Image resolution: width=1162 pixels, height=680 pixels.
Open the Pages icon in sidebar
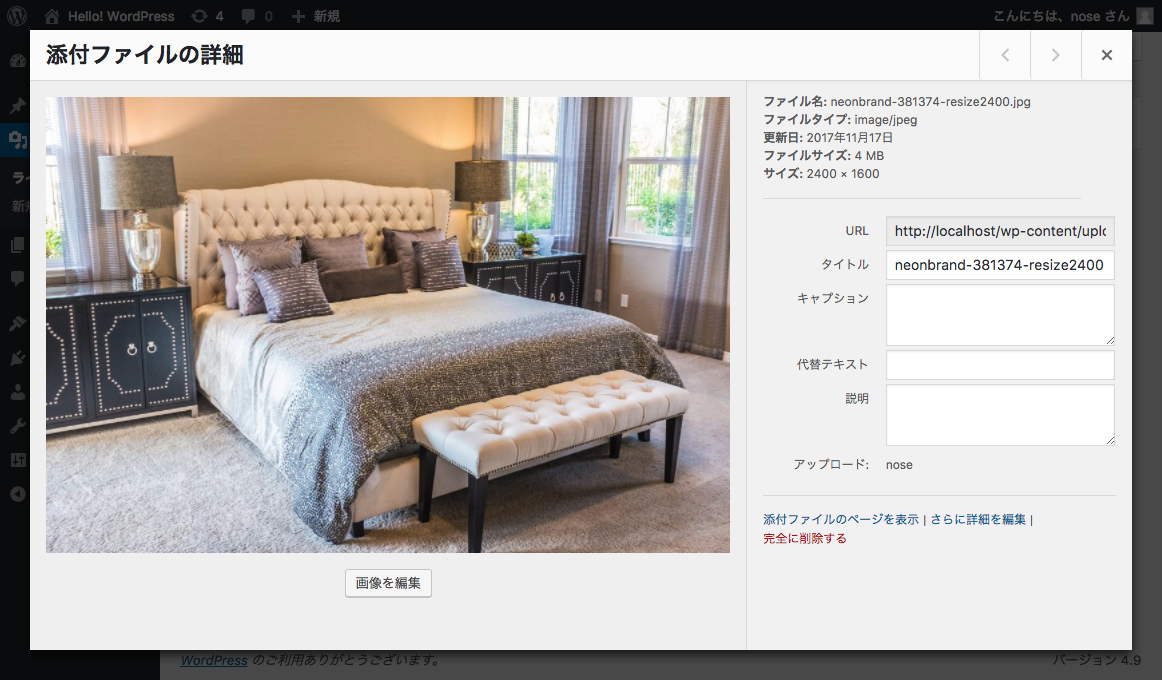point(18,244)
